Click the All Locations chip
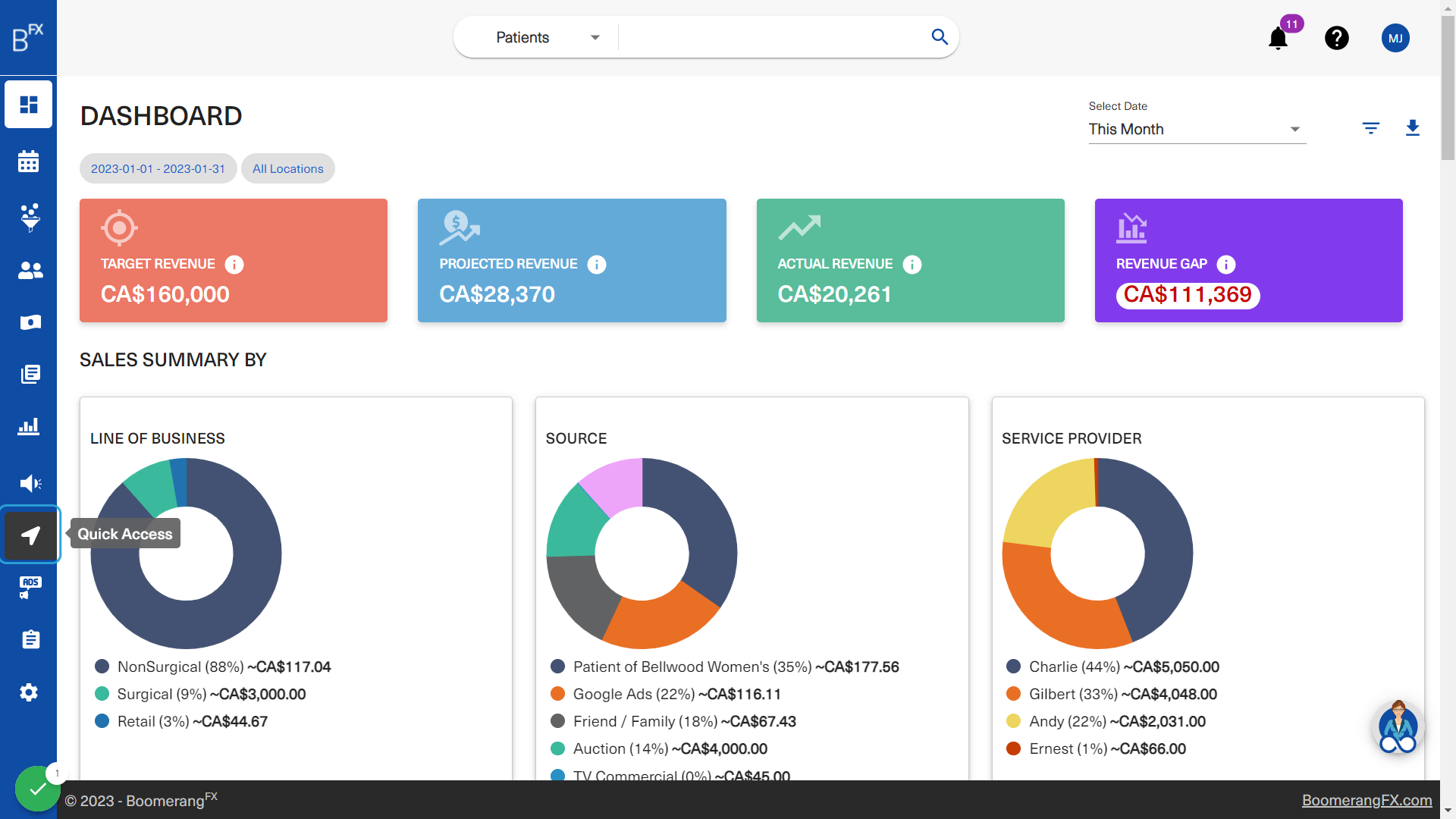This screenshot has height=819, width=1456. point(288,168)
